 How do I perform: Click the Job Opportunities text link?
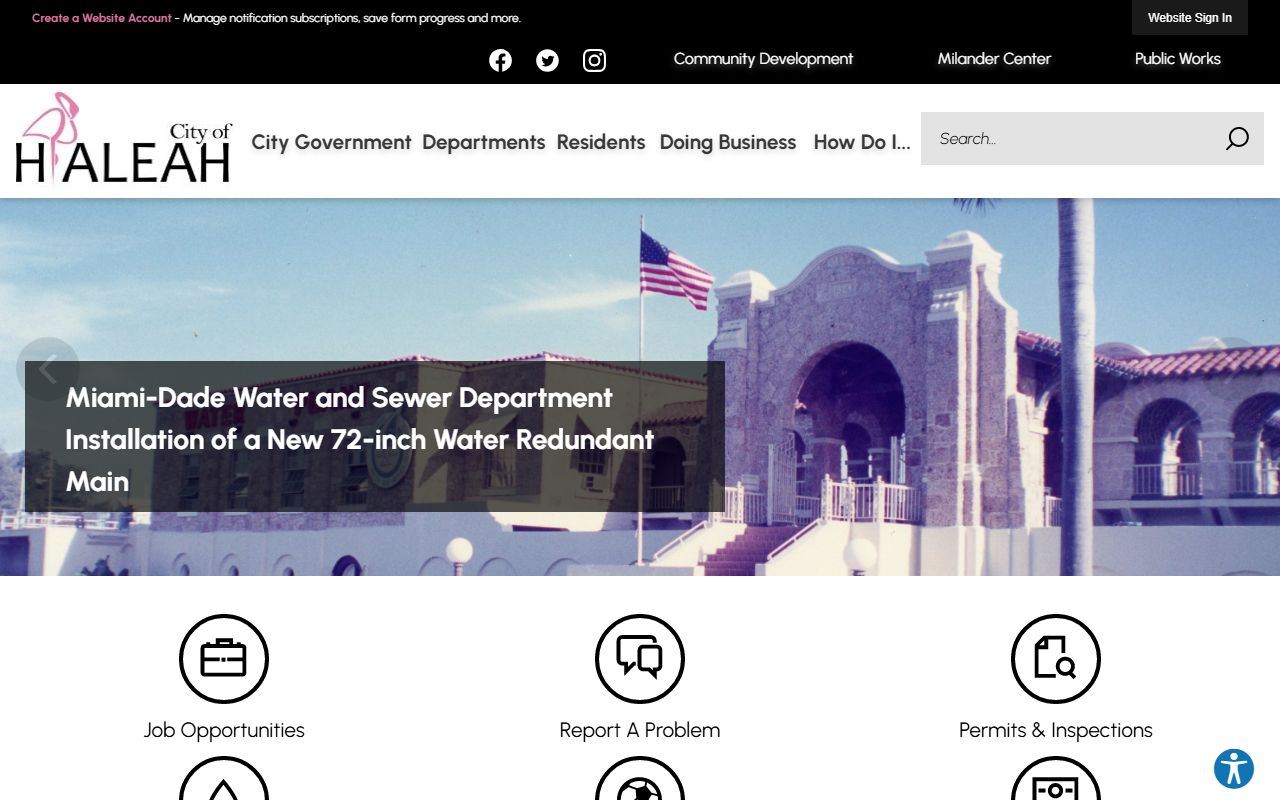(x=224, y=730)
